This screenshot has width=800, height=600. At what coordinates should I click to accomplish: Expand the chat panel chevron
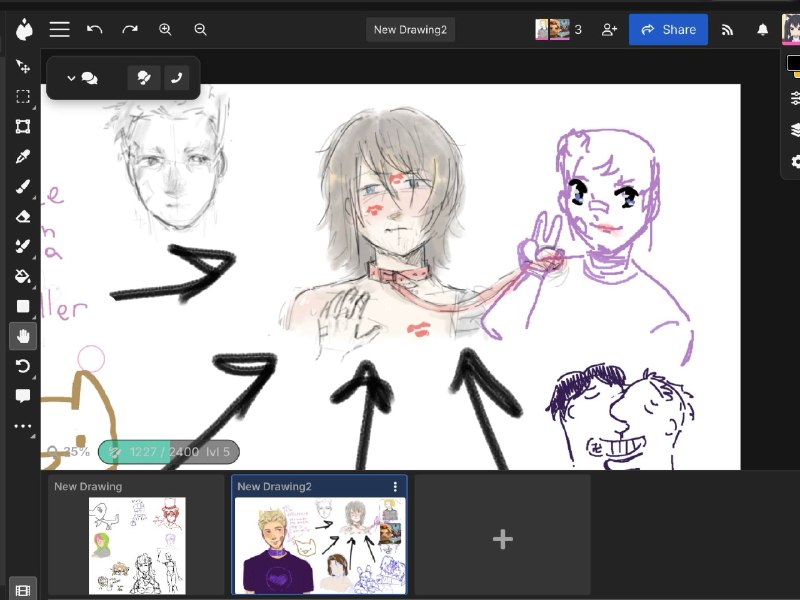pyautogui.click(x=71, y=78)
